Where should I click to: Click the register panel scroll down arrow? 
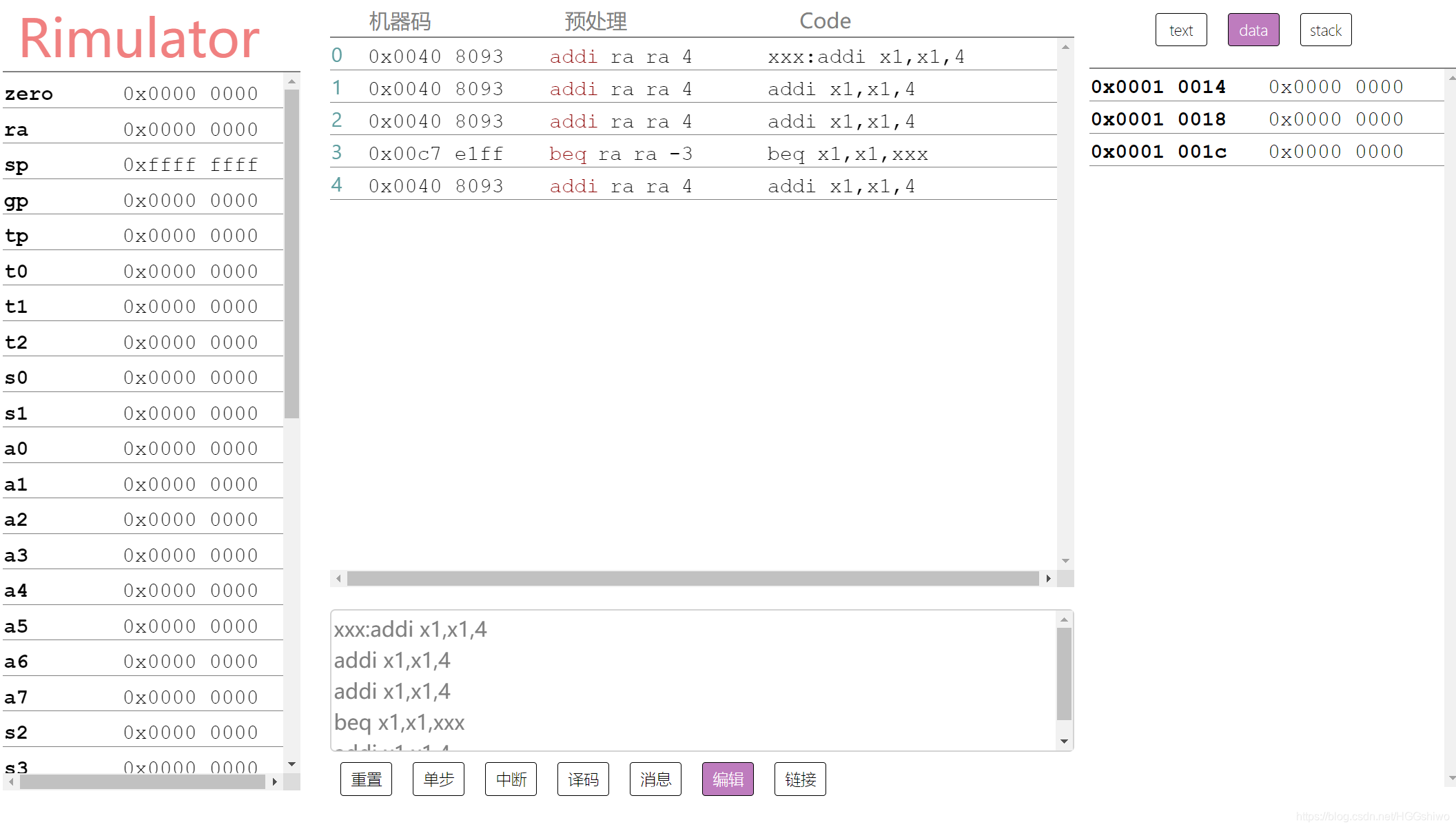pyautogui.click(x=292, y=764)
